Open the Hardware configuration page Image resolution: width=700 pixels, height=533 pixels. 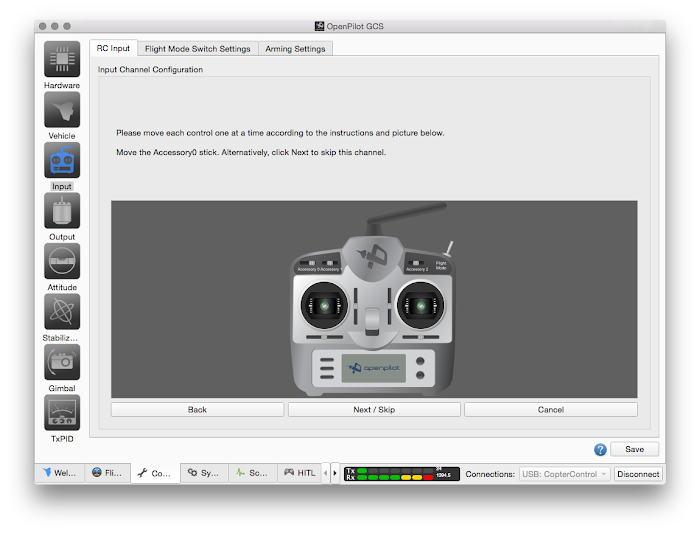pyautogui.click(x=62, y=59)
